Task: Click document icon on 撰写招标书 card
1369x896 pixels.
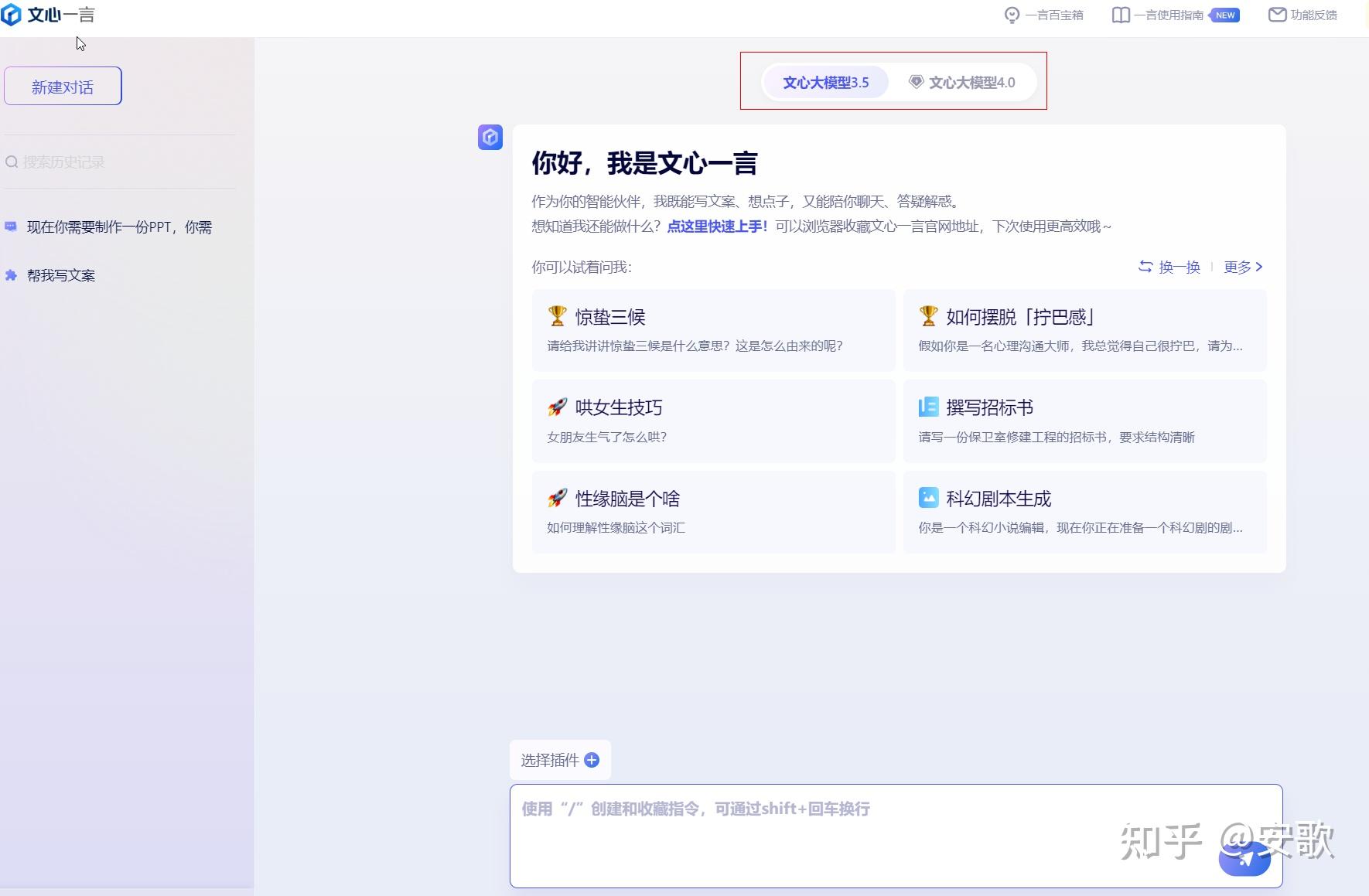Action: tap(928, 407)
